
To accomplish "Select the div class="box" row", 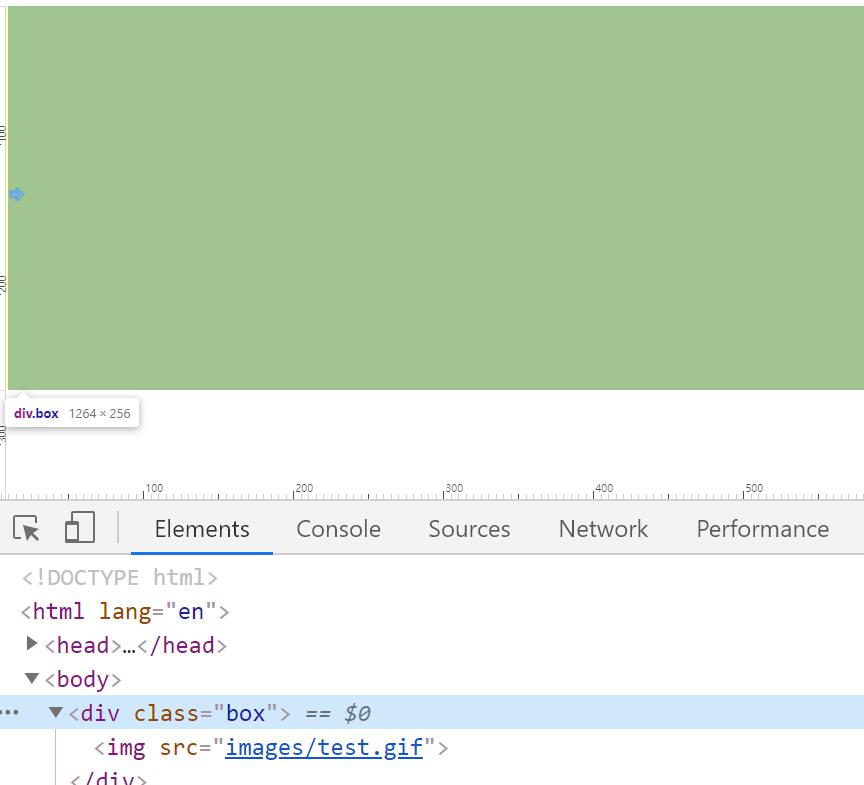I will [x=432, y=712].
